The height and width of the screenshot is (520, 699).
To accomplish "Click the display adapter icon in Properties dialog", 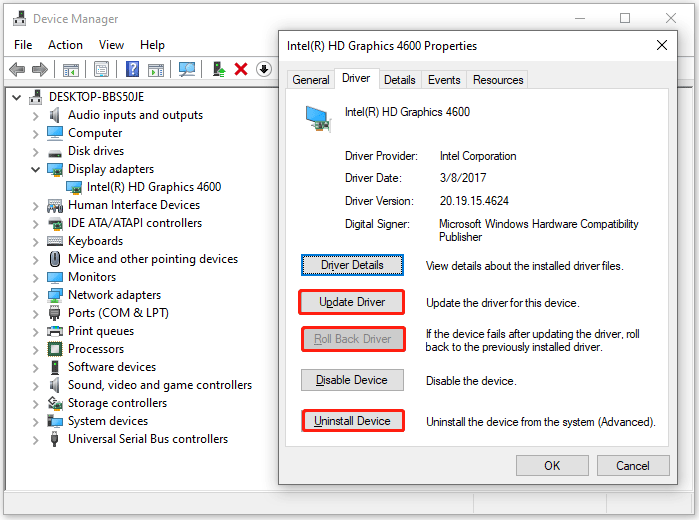I will point(318,119).
